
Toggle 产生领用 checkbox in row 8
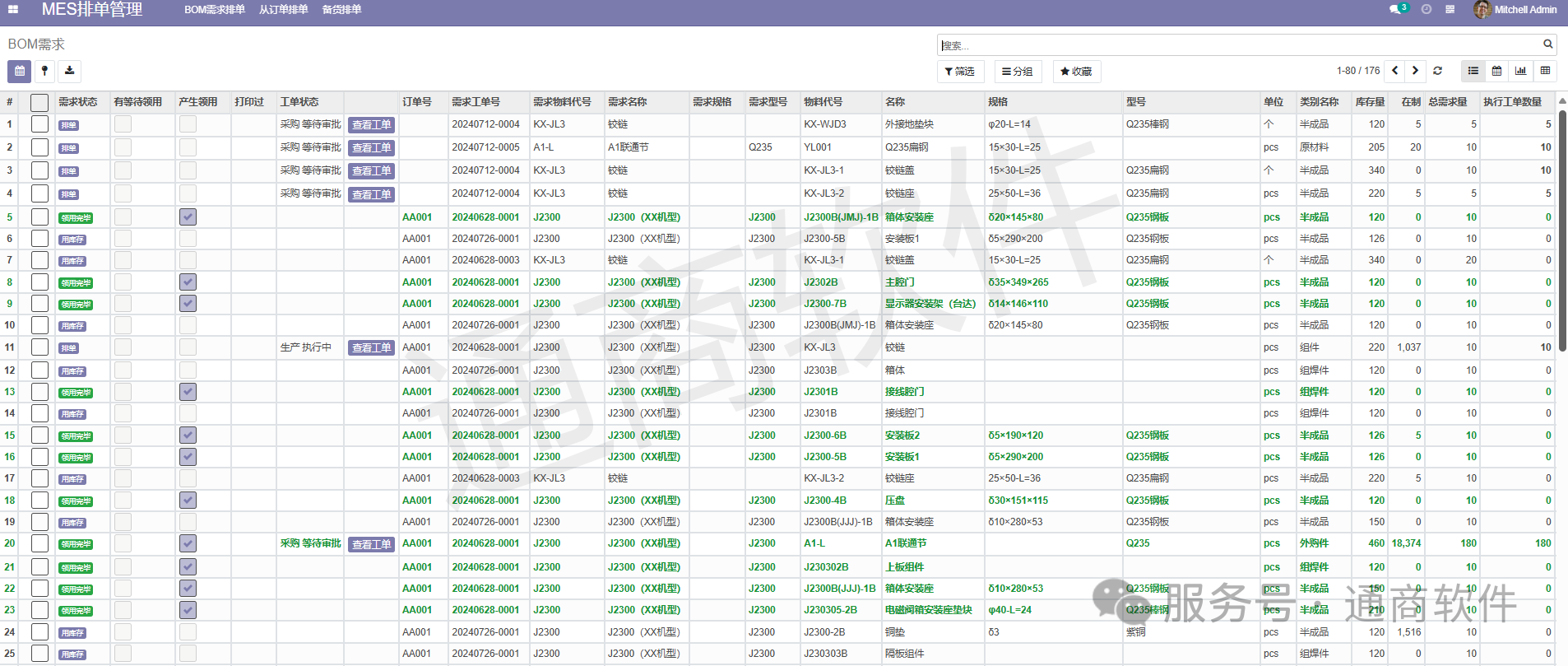coord(188,282)
